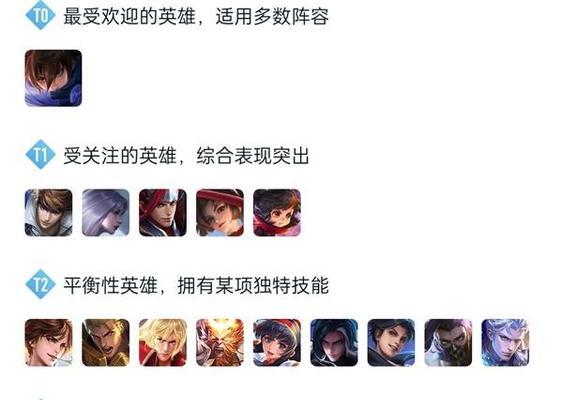Select the T0 hero with purple scarf
Viewport: 563px width, 400px height.
tap(53, 78)
